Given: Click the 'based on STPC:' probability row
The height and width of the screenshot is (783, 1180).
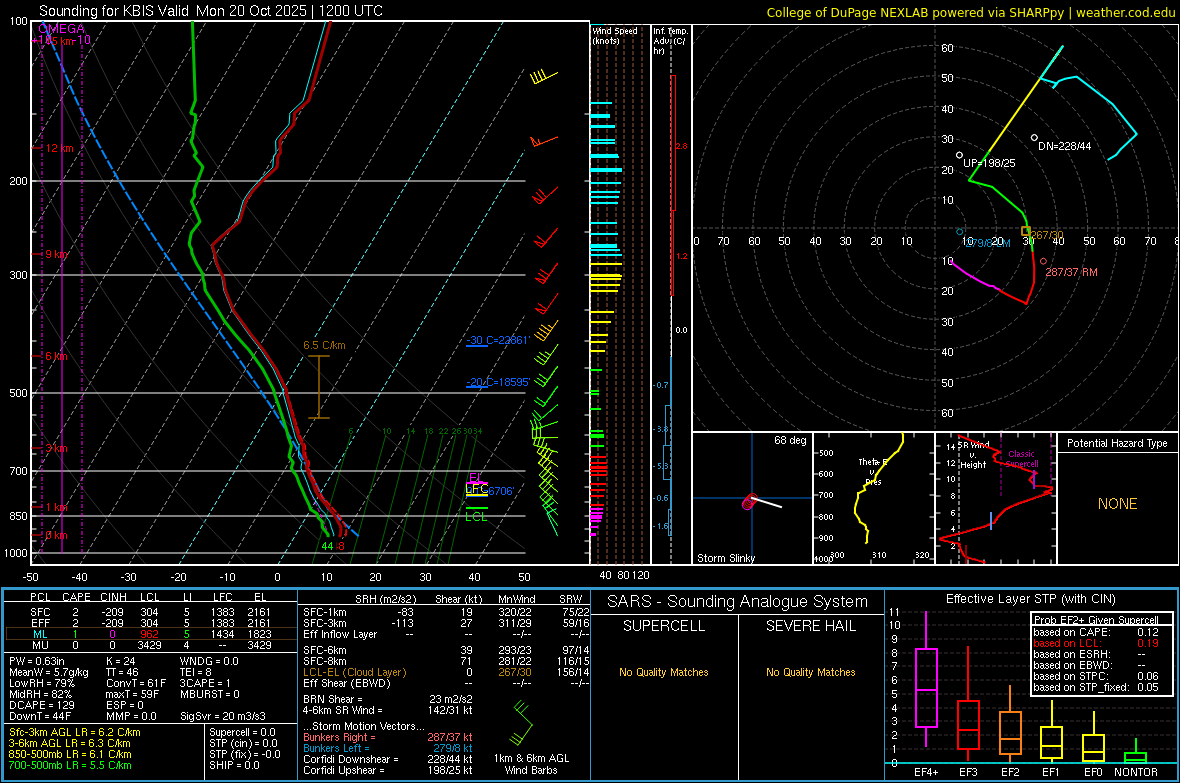Looking at the screenshot, I should click(1096, 676).
